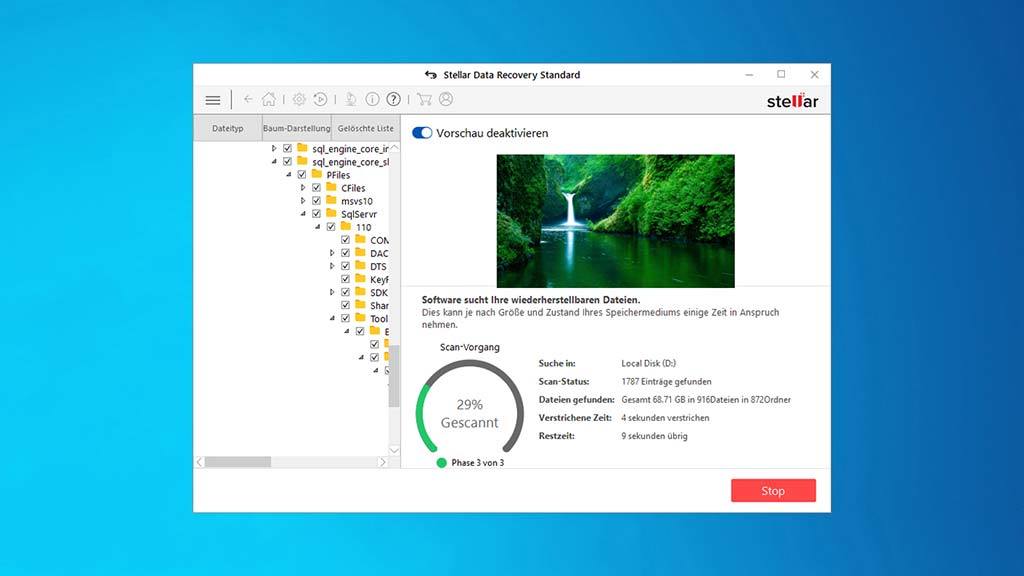Expand the CFiles tree node
Image resolution: width=1024 pixels, height=576 pixels.
click(303, 187)
